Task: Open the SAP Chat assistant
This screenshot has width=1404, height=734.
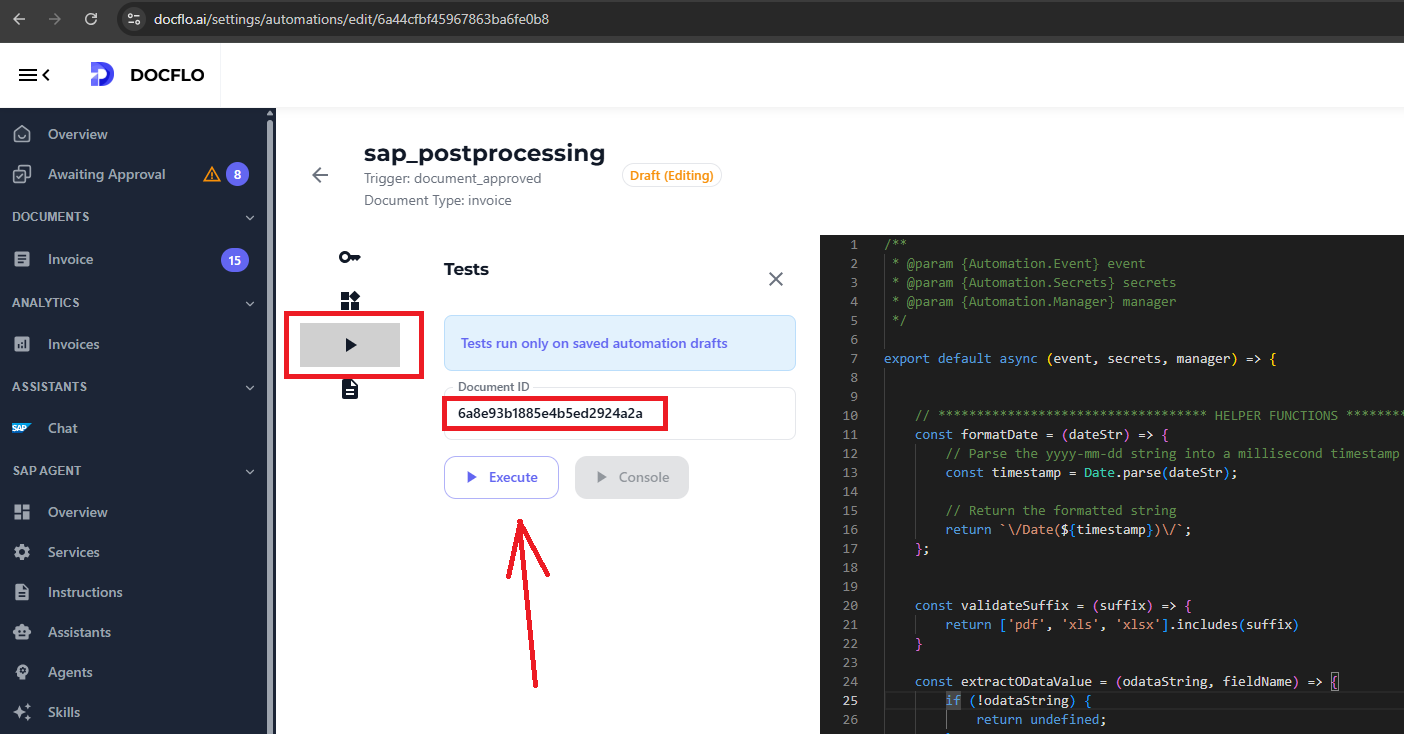Action: coord(62,428)
